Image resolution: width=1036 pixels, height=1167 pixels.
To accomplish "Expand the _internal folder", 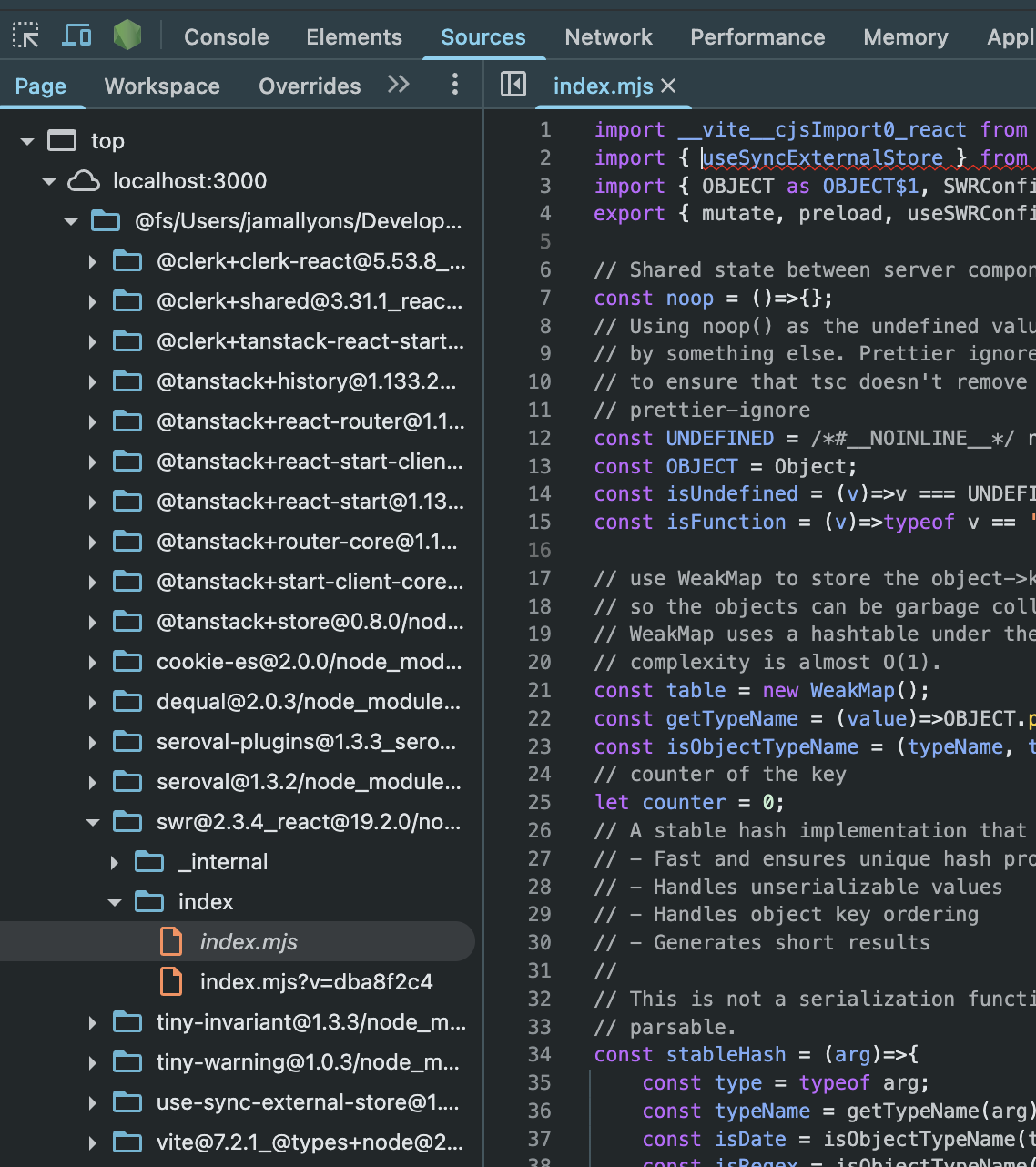I will [115, 862].
